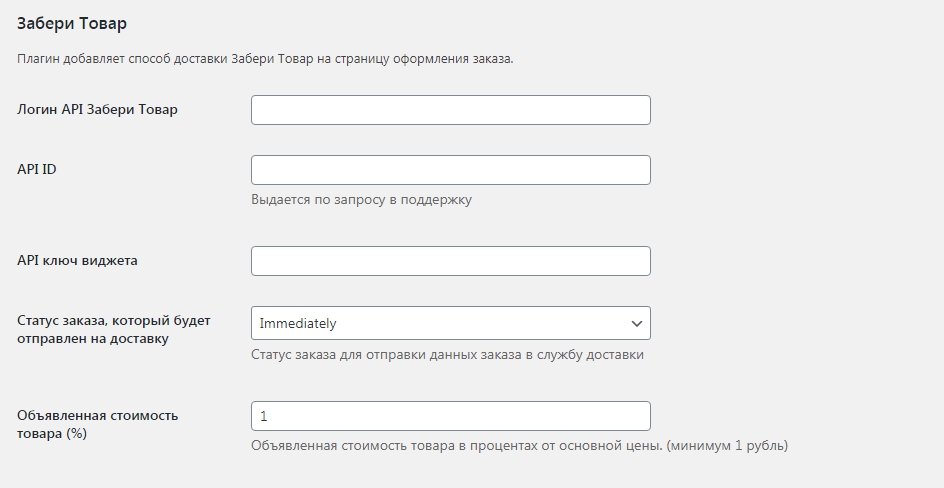Viewport: 944px width, 488px height.
Task: Click the dropdown chevron arrow next to Immediately
Action: [636, 324]
